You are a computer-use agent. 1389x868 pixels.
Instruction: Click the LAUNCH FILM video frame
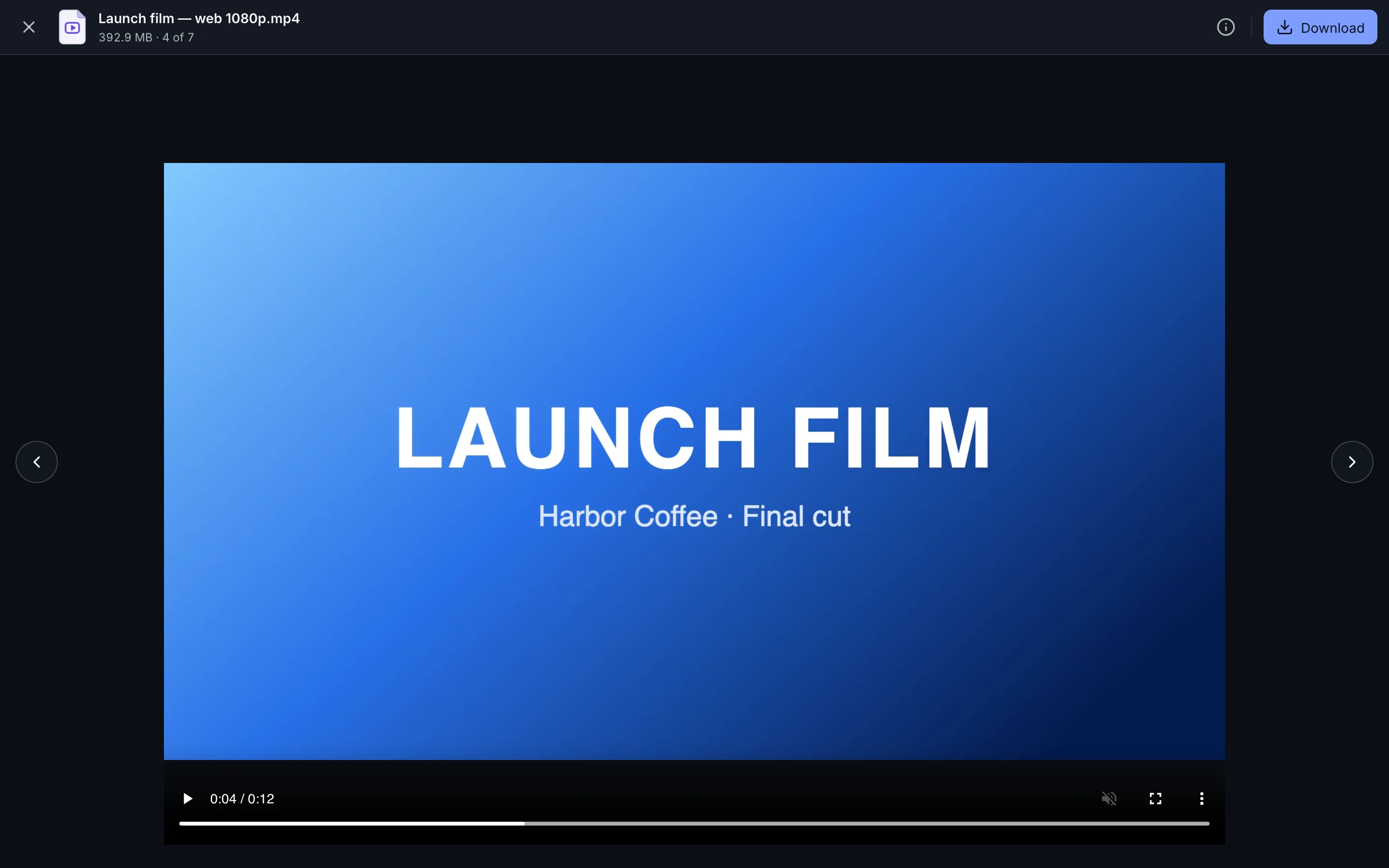694,461
